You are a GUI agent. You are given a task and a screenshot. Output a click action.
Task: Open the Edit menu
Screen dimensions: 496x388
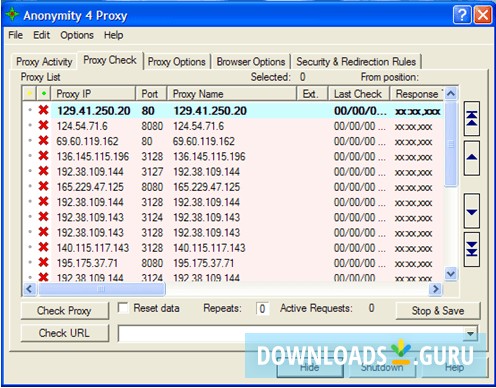point(41,35)
